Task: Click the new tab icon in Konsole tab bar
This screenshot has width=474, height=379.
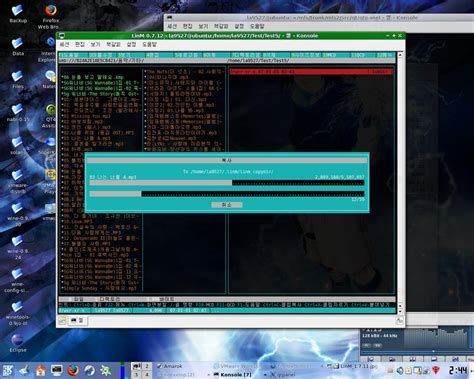Action: pos(62,321)
